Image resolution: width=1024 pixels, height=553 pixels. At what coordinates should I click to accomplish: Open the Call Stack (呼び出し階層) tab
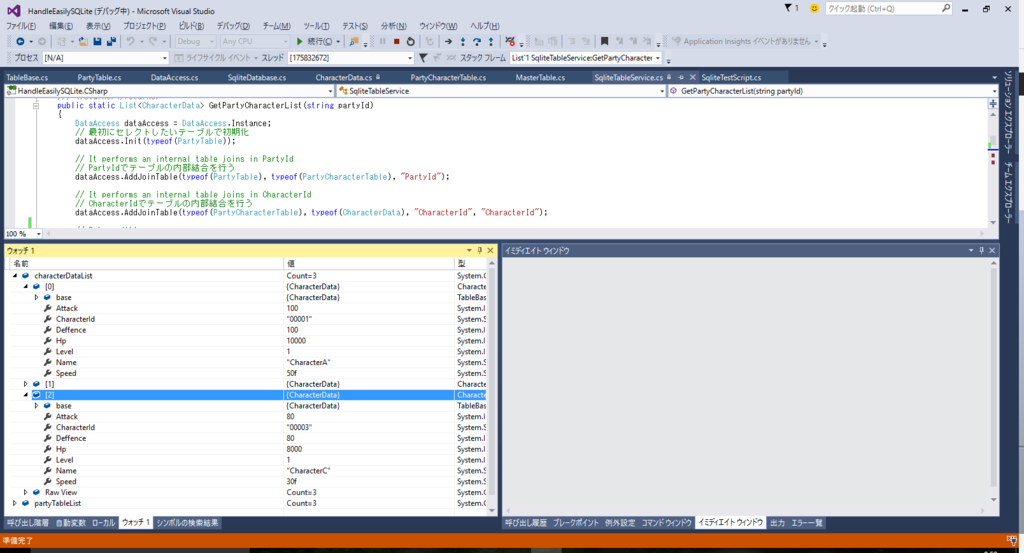pyautogui.click(x=27, y=522)
